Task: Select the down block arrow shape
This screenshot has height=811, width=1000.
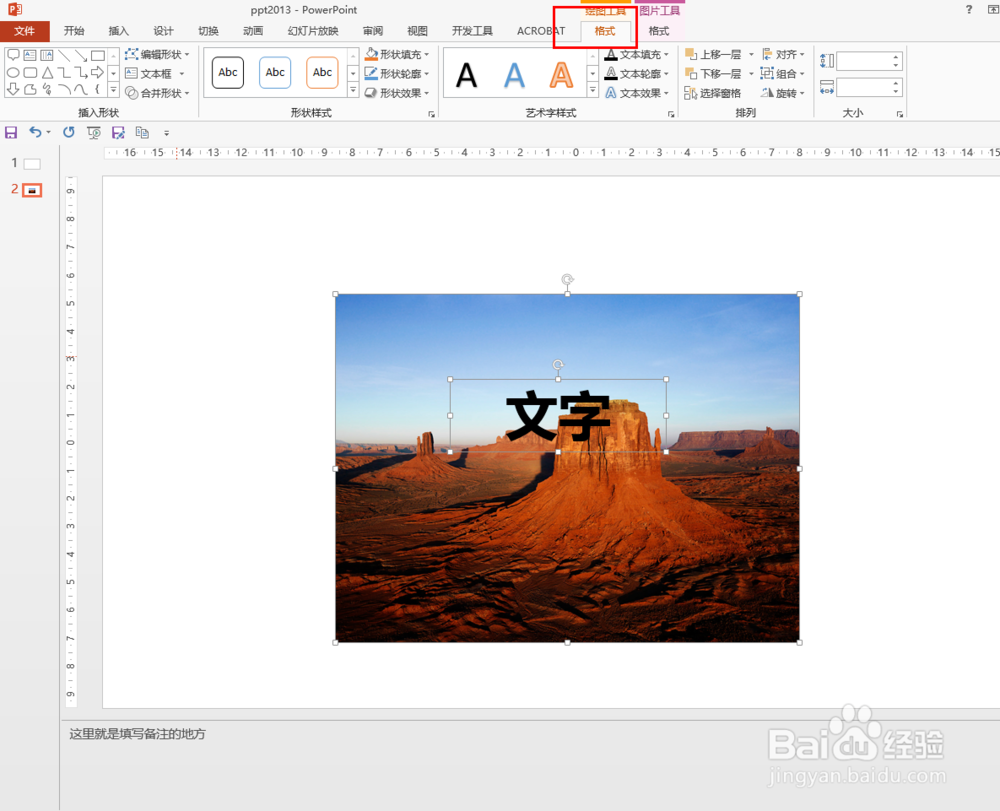Action: click(13, 89)
